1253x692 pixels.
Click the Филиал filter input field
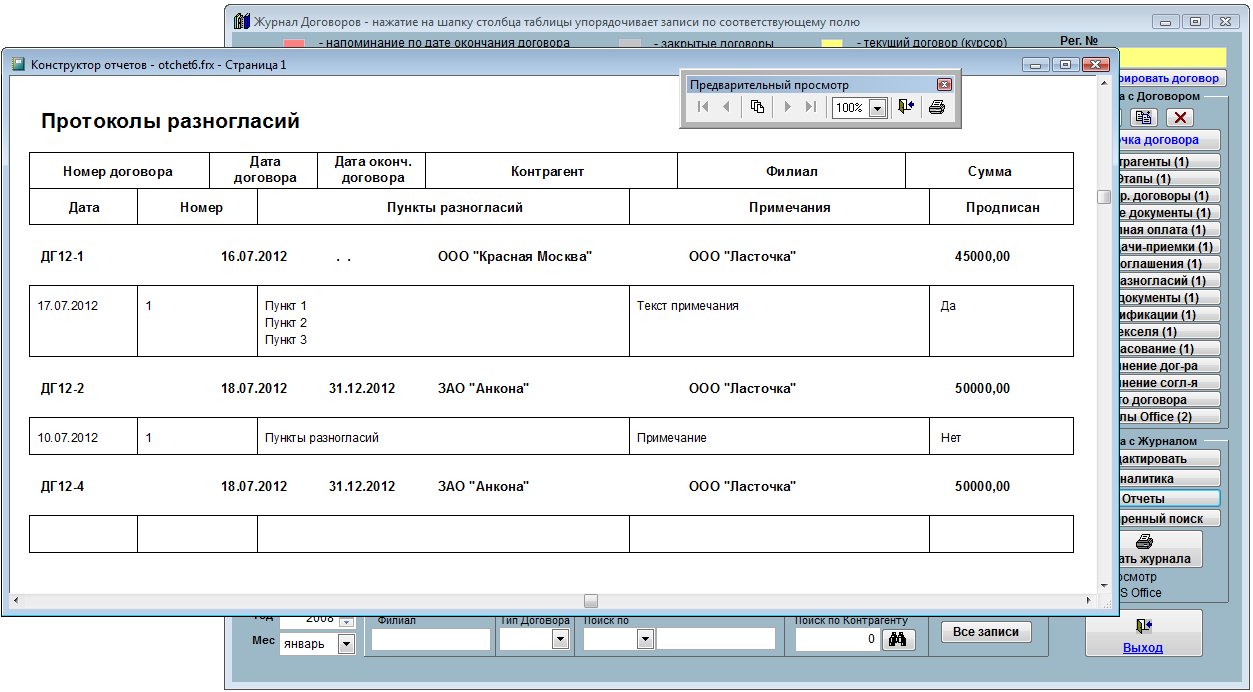430,639
